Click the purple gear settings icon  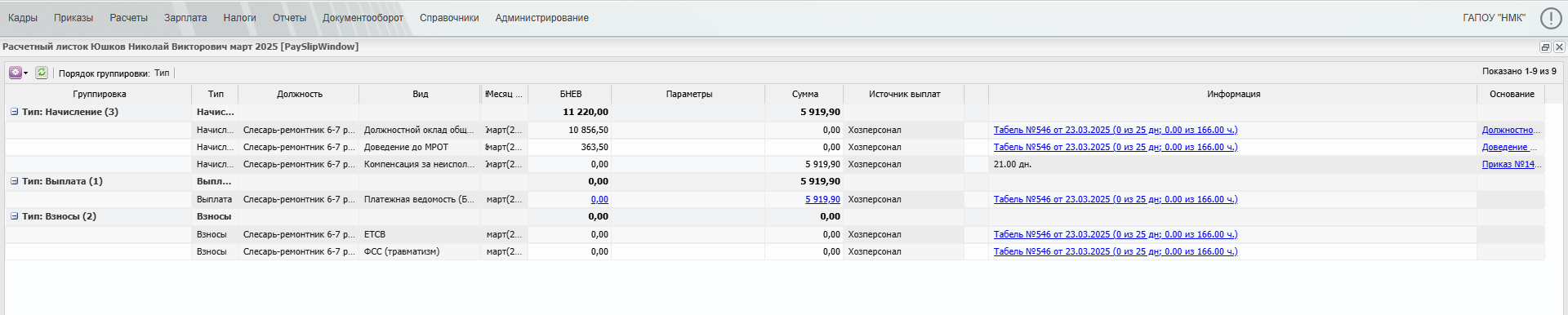[x=16, y=73]
